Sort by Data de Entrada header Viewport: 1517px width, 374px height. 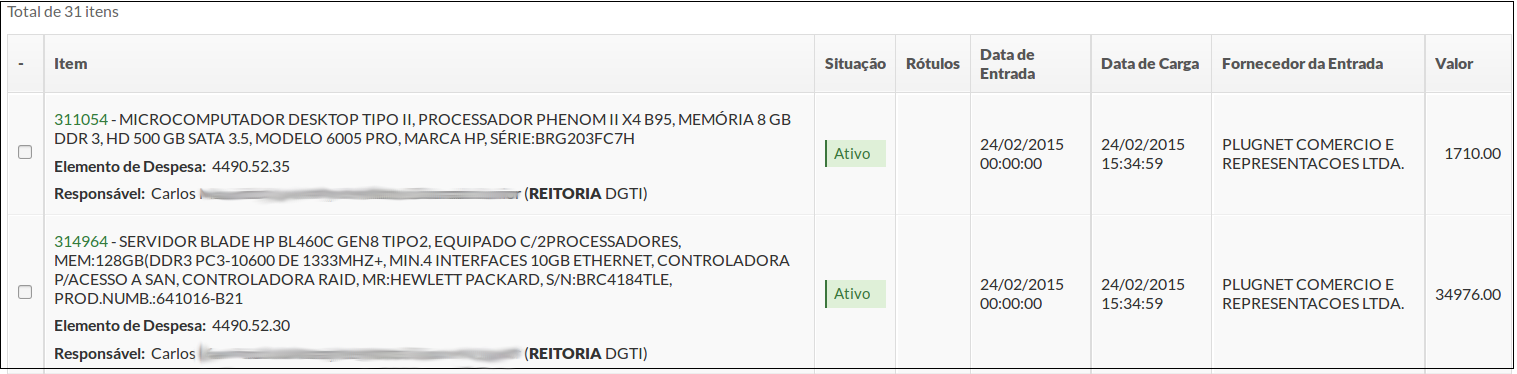coord(1007,64)
